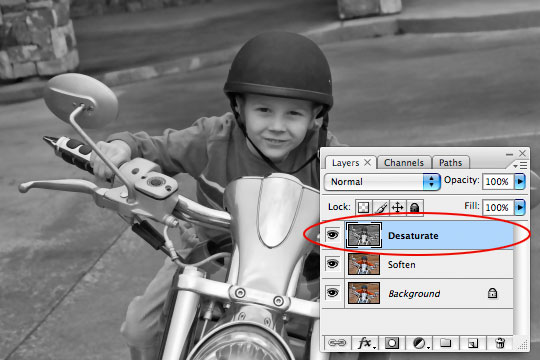540x360 pixels.
Task: Lock layer position
Action: pyautogui.click(x=398, y=207)
